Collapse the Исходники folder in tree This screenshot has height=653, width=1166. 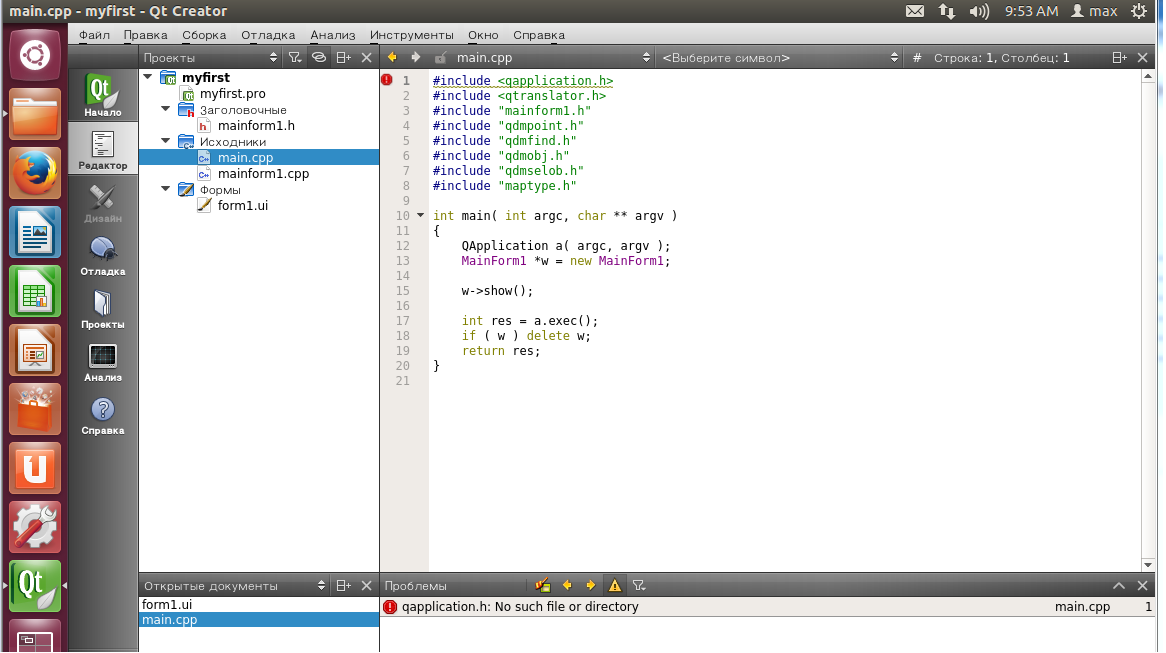166,142
